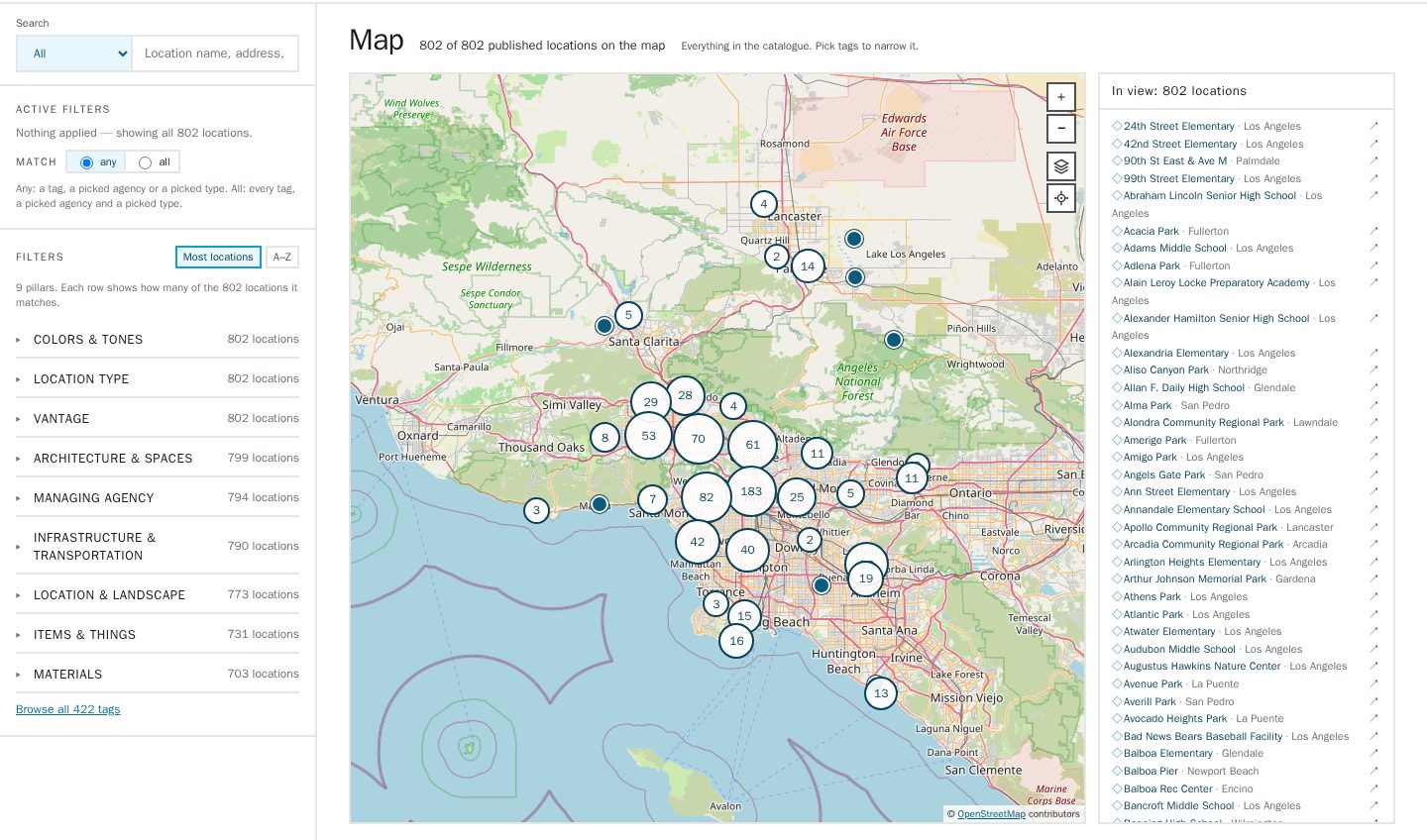Select the 'any' match radio option

click(x=86, y=162)
